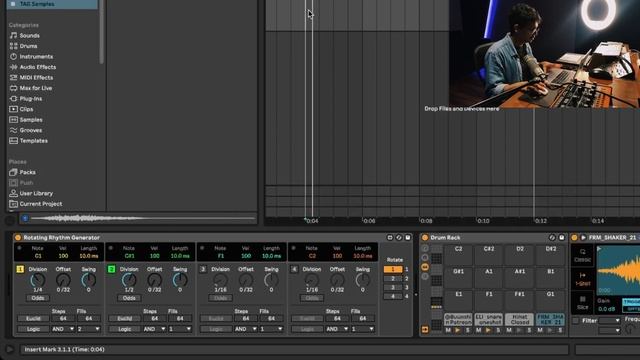Open Audio Effects in the browser
The width and height of the screenshot is (640, 360).
[x=38, y=67]
